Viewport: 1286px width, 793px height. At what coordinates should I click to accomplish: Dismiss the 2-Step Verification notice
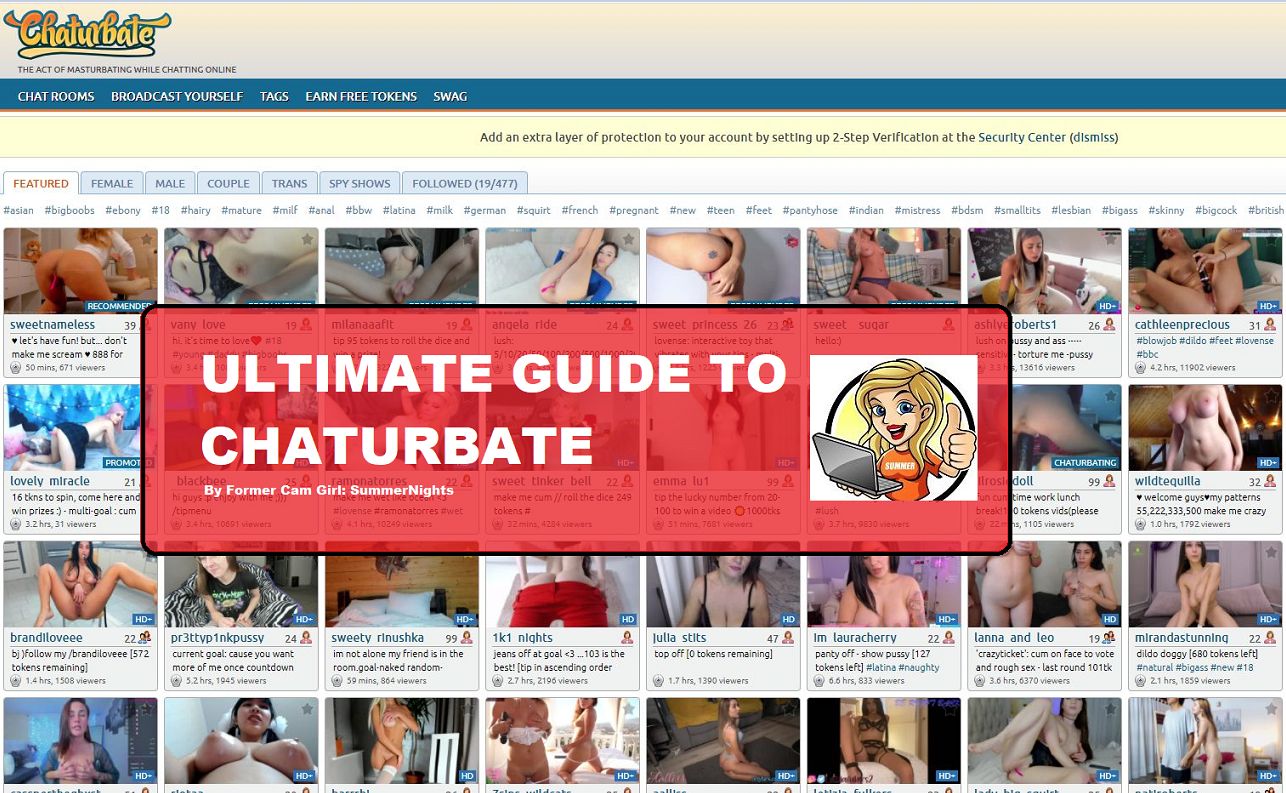coord(1094,138)
